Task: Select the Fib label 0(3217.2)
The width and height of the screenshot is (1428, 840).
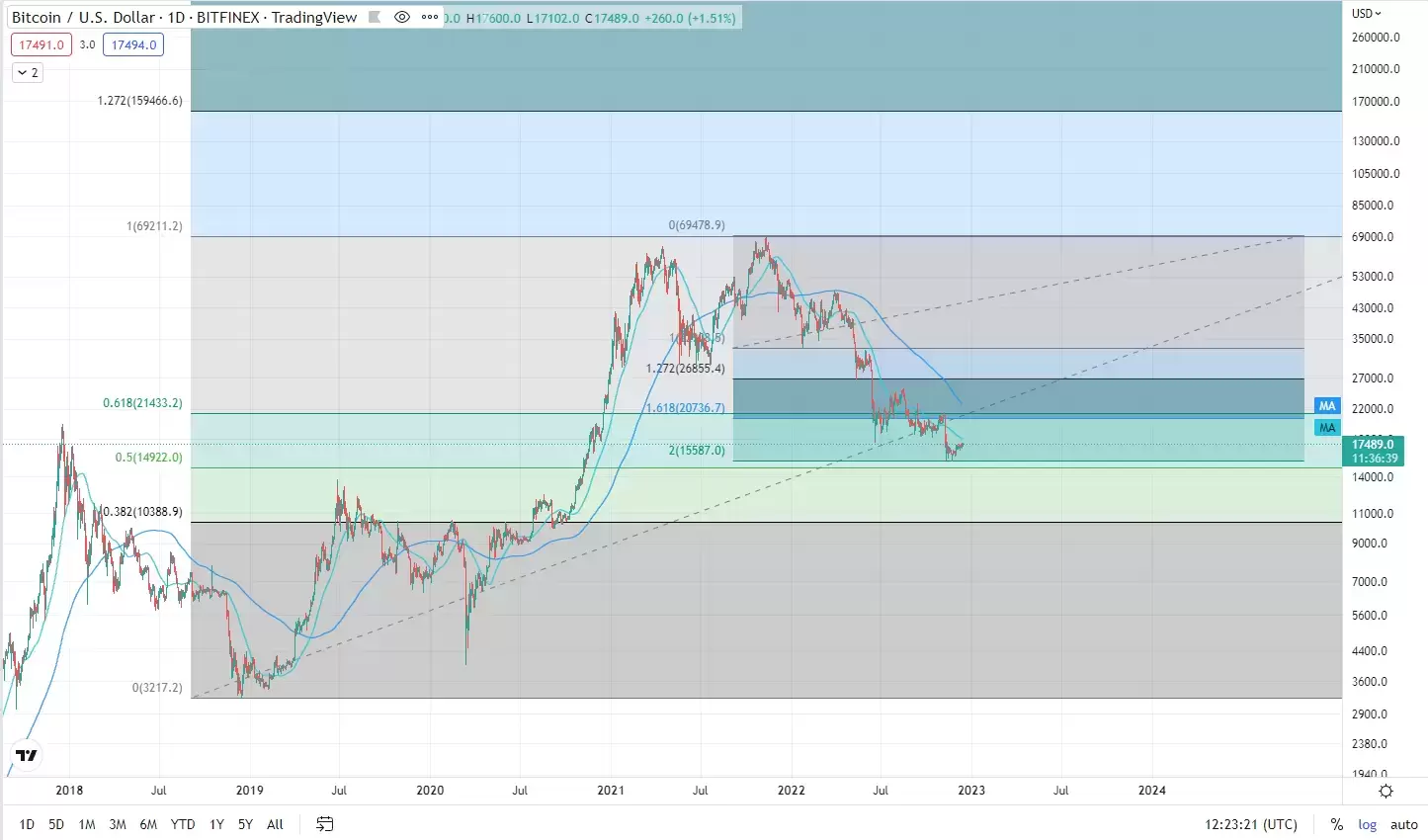Action: tap(157, 687)
